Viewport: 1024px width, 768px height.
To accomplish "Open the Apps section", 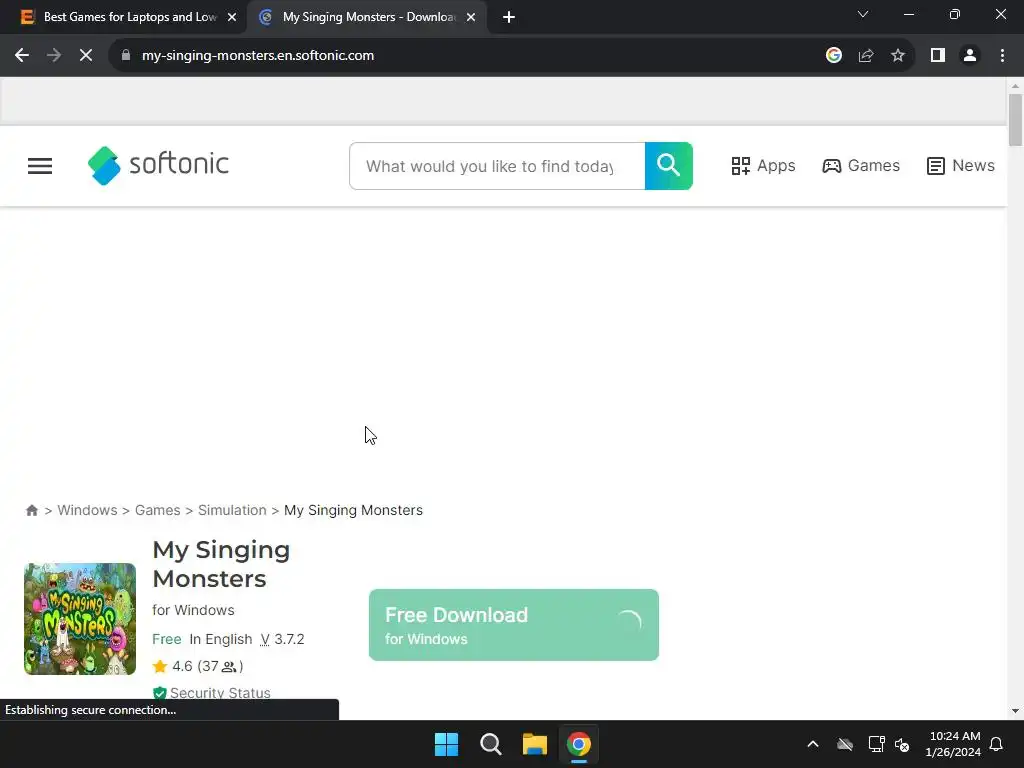I will pyautogui.click(x=763, y=166).
